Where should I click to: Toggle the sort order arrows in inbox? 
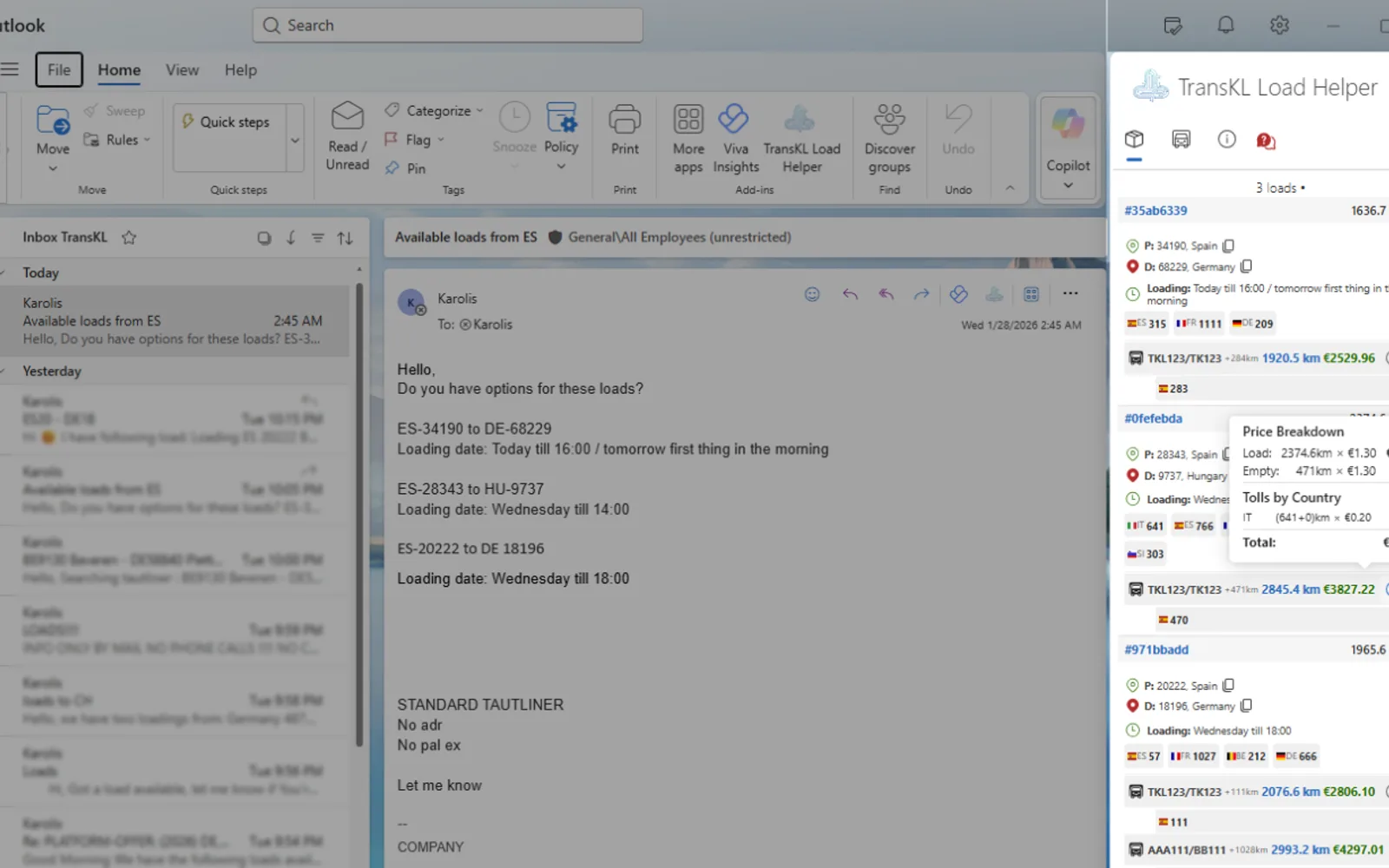click(x=345, y=238)
